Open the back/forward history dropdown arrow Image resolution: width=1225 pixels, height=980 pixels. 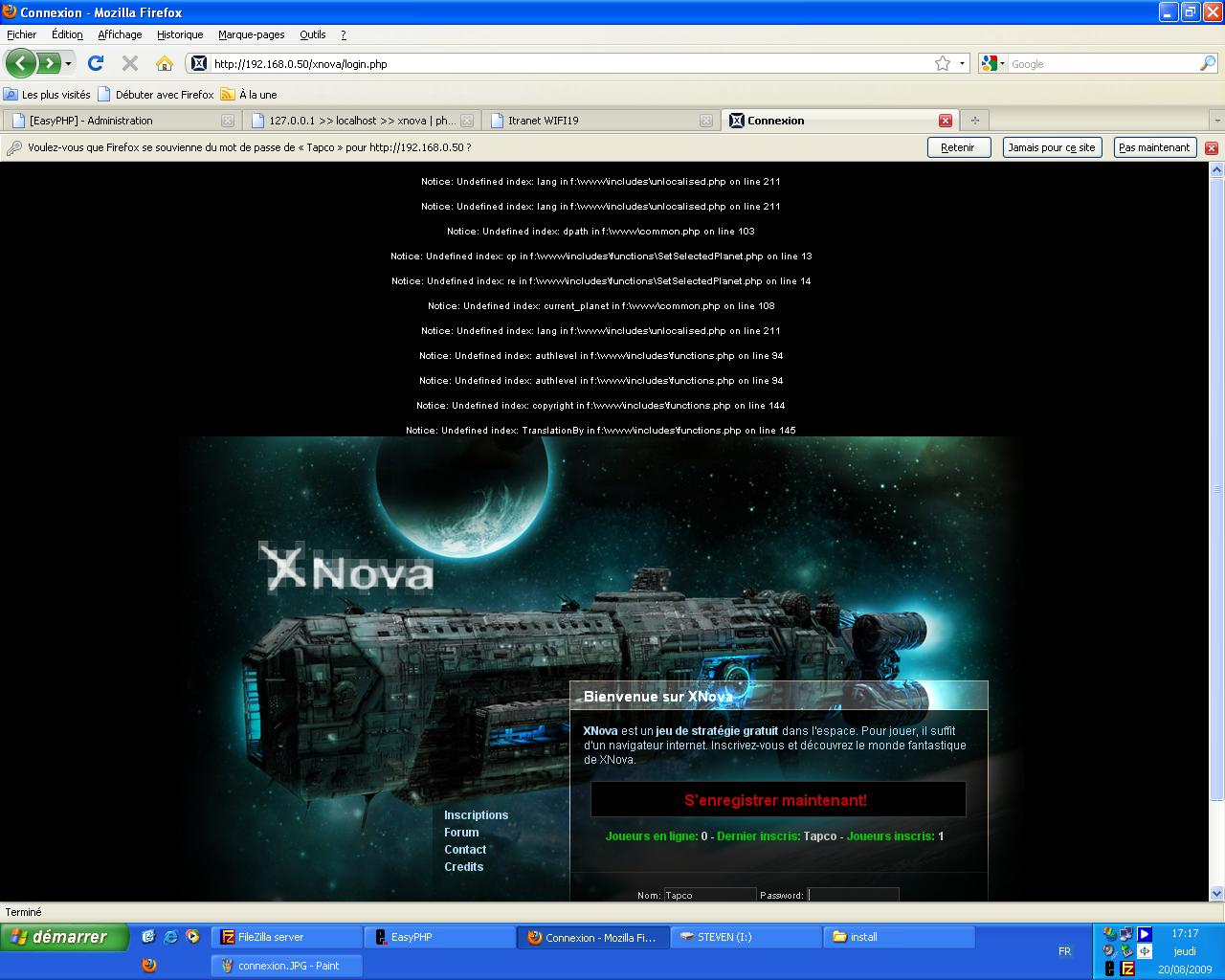coord(68,64)
